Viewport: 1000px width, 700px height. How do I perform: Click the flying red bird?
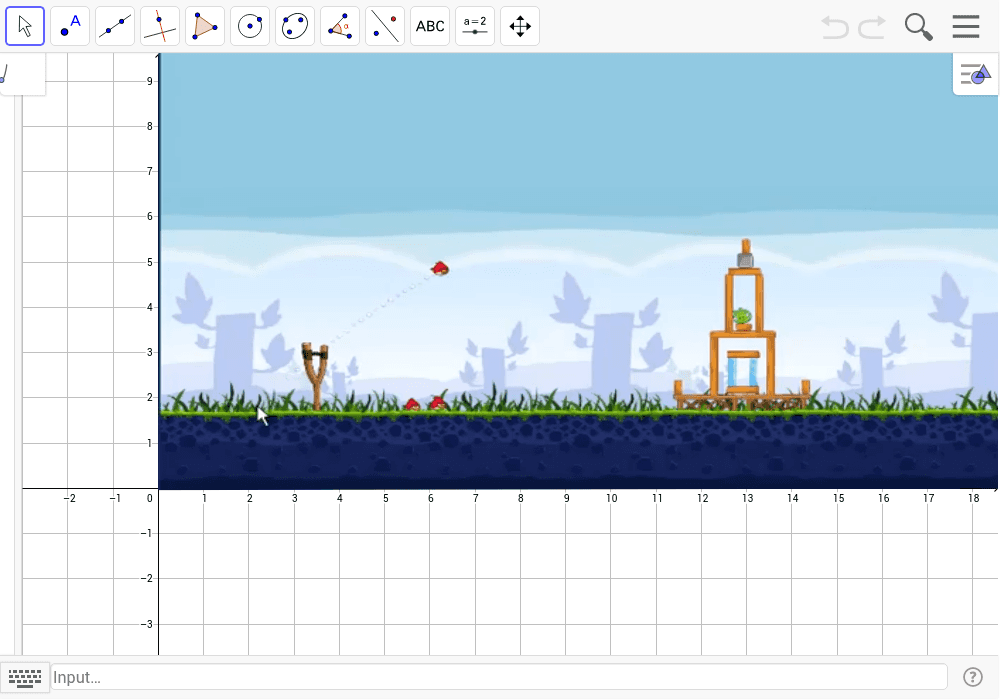click(x=440, y=268)
